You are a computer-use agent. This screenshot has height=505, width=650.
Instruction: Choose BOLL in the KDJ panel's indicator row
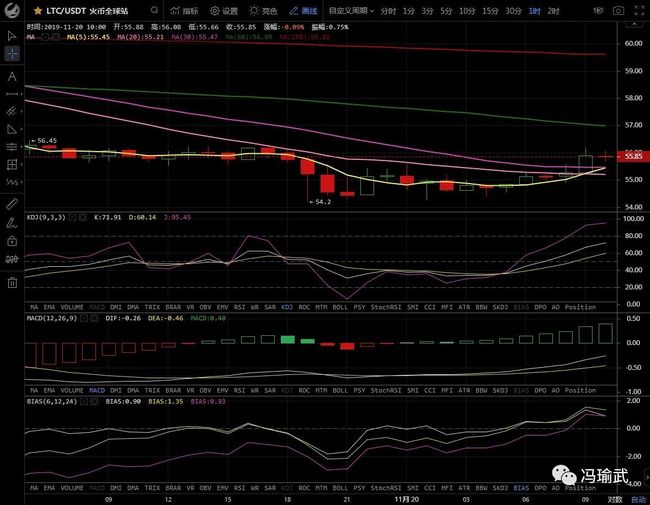pyautogui.click(x=340, y=307)
